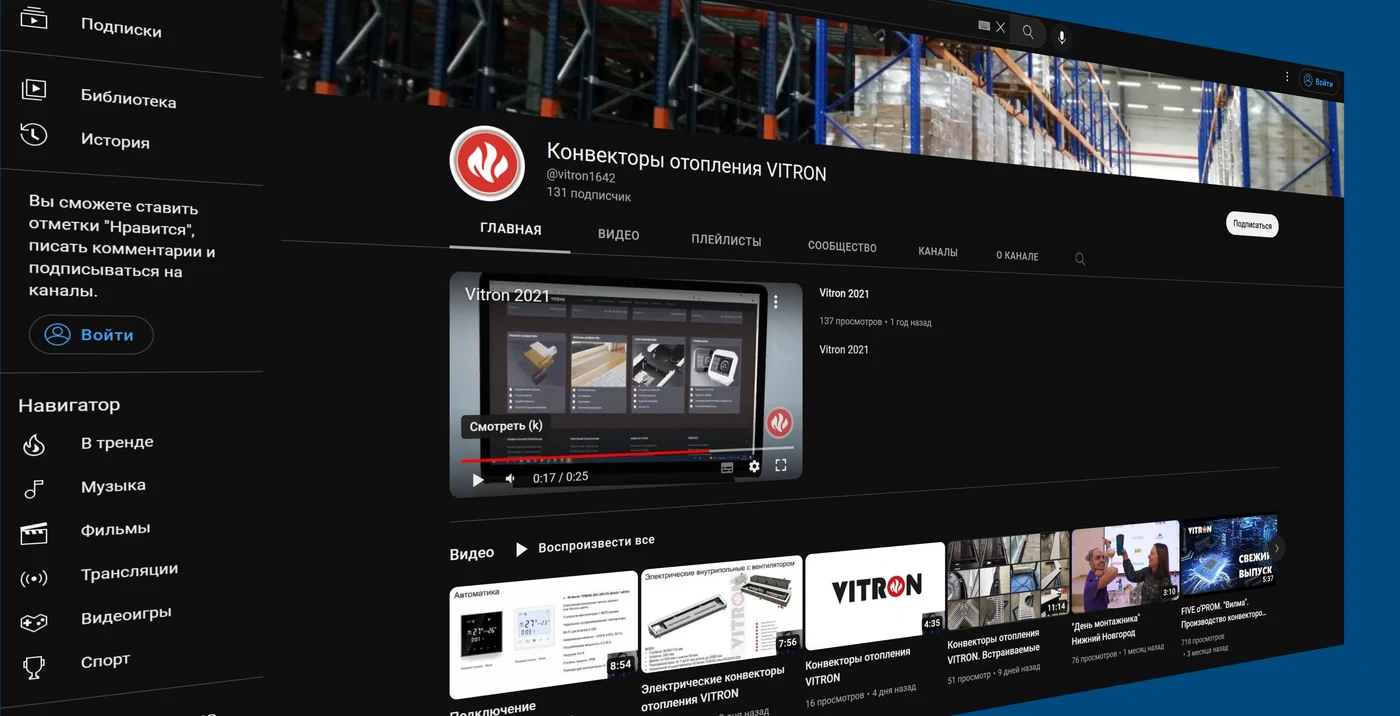
Task: Open the Трансляции live icon
Action: click(34, 578)
